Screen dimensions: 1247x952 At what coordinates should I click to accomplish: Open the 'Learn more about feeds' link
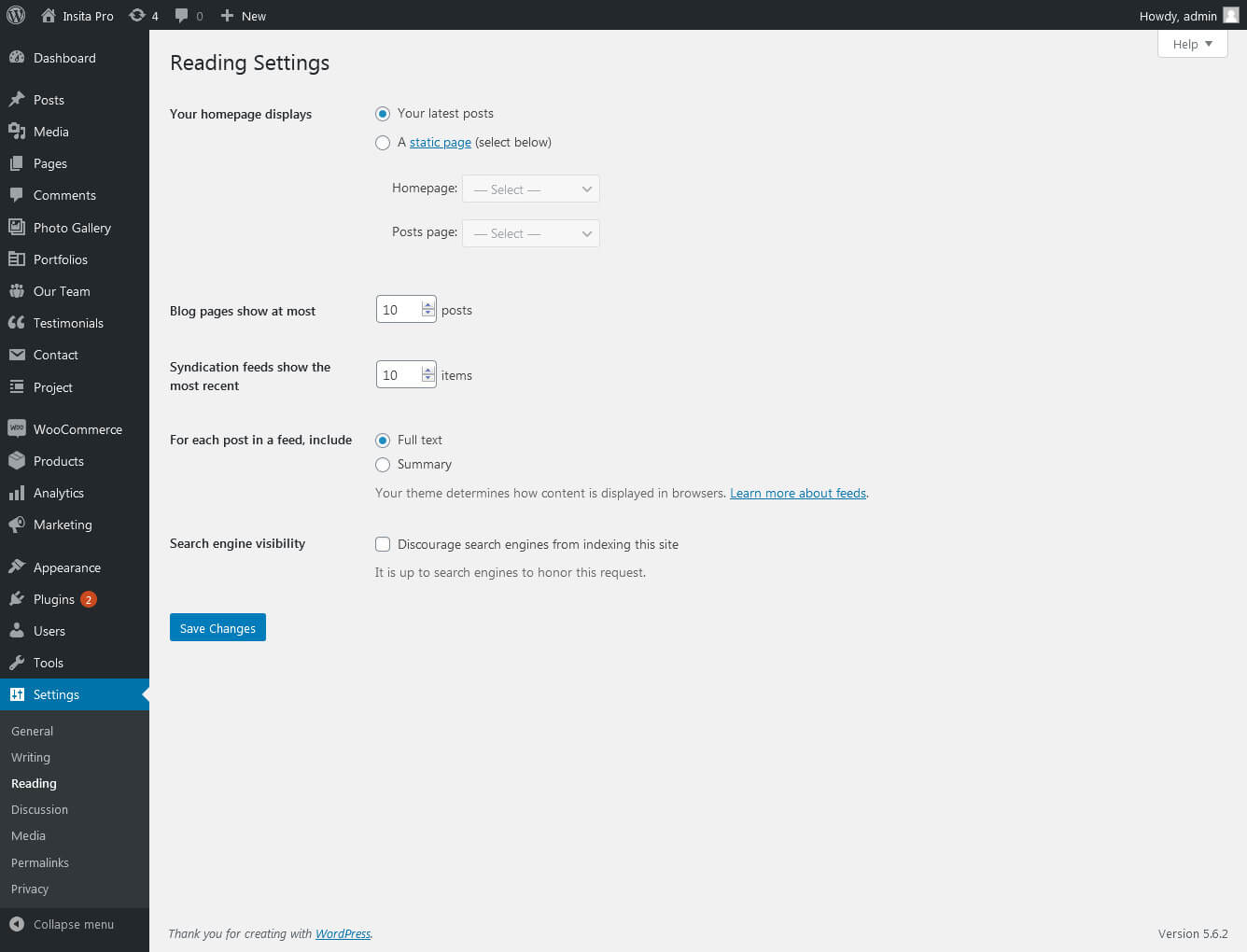(x=798, y=493)
